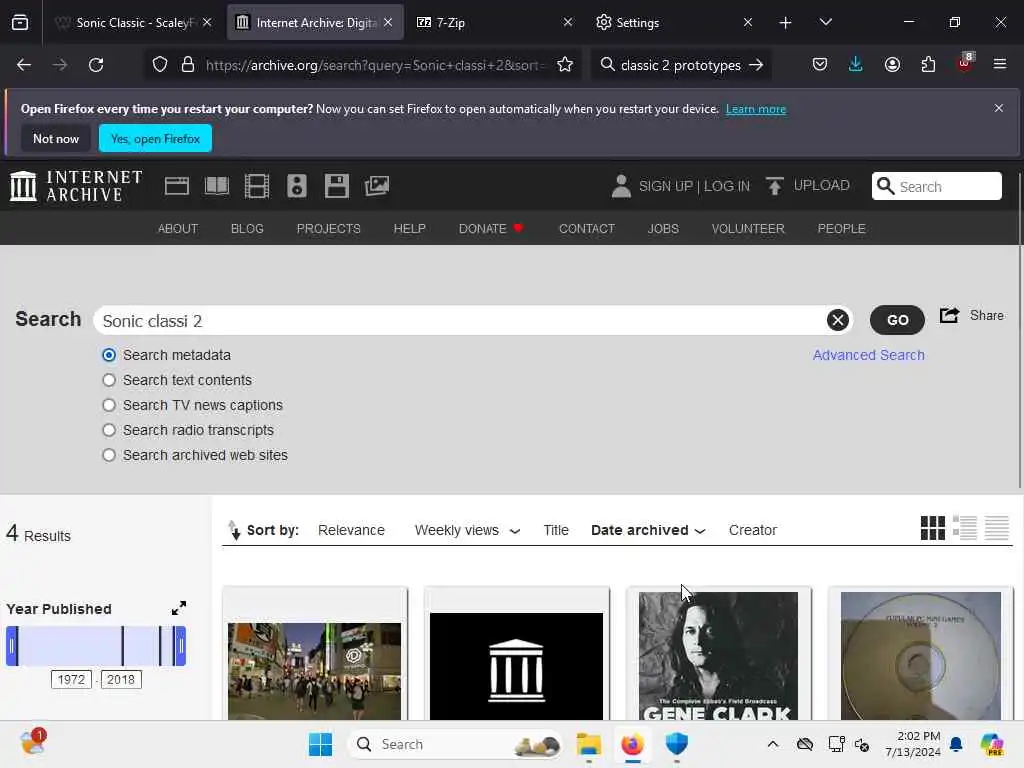
Task: Open the Internet Archive audio (speaker) icon
Action: click(x=296, y=186)
